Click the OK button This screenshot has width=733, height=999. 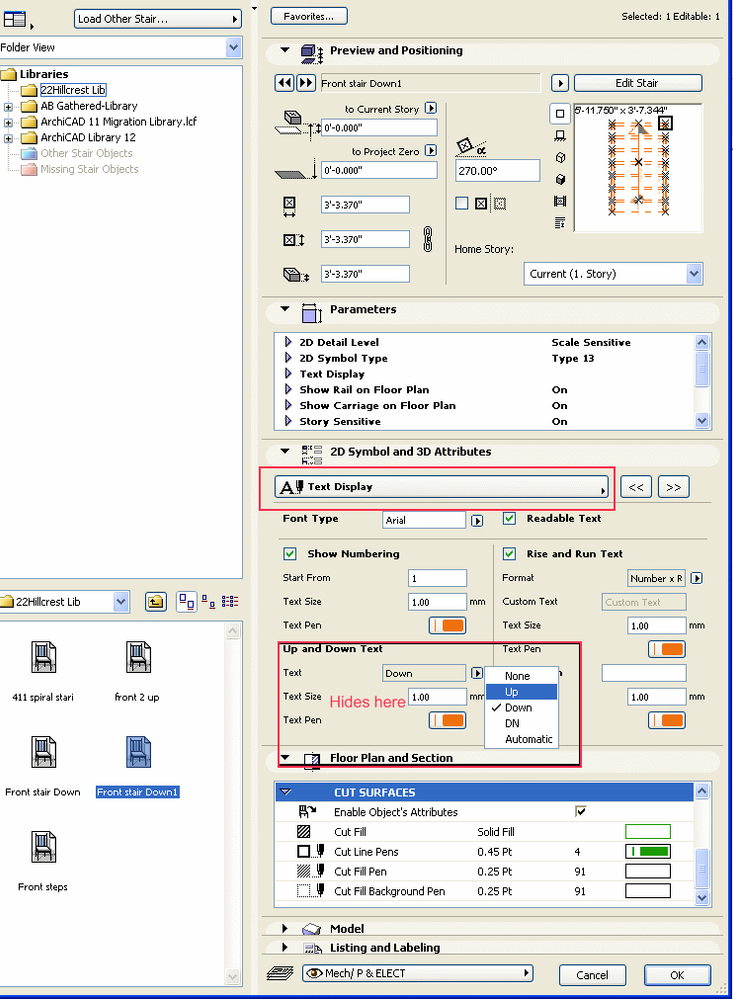(677, 975)
